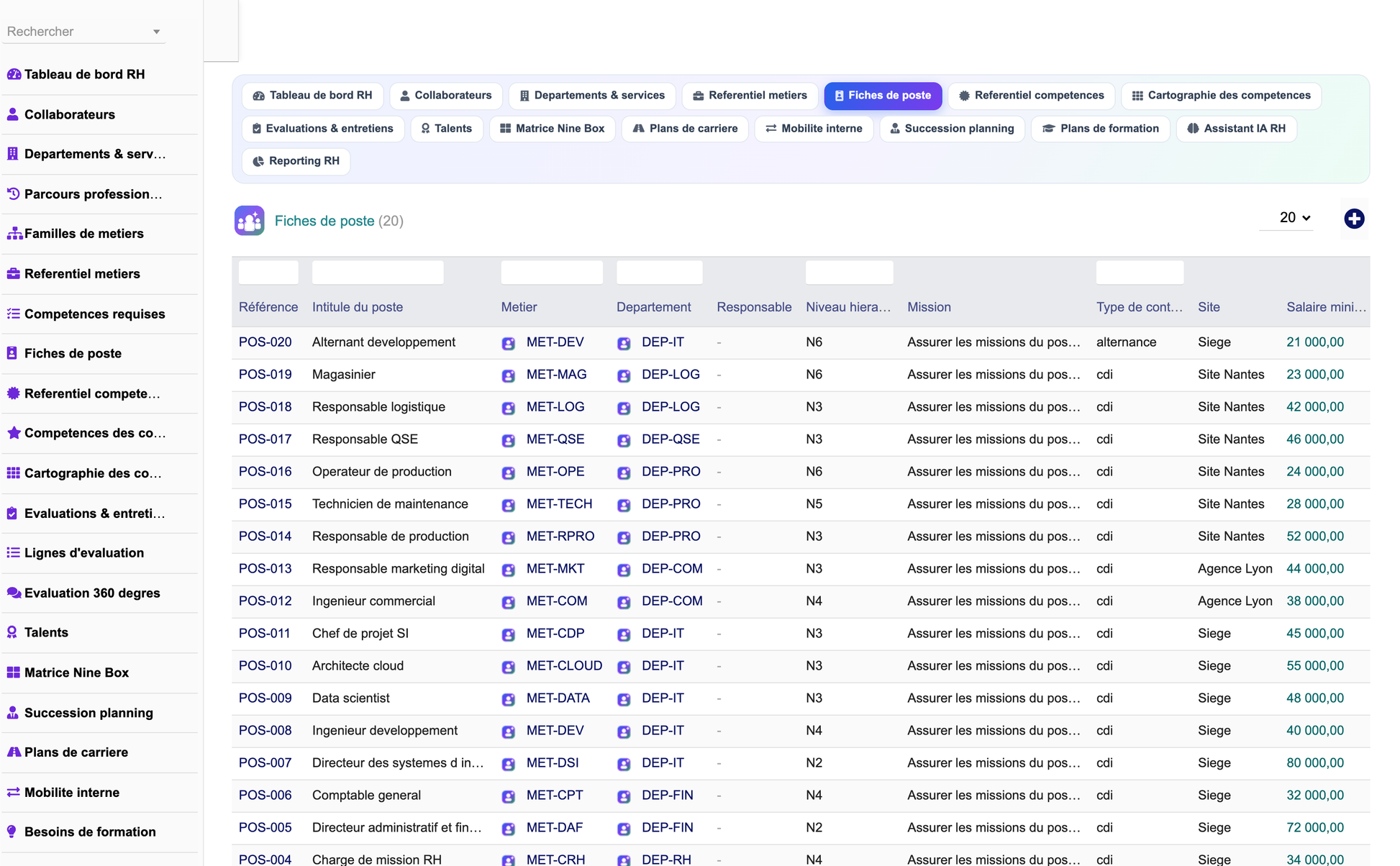Click the Collaborateurs person icon in sidebar
Screen dimensions: 1400x866
coord(13,114)
